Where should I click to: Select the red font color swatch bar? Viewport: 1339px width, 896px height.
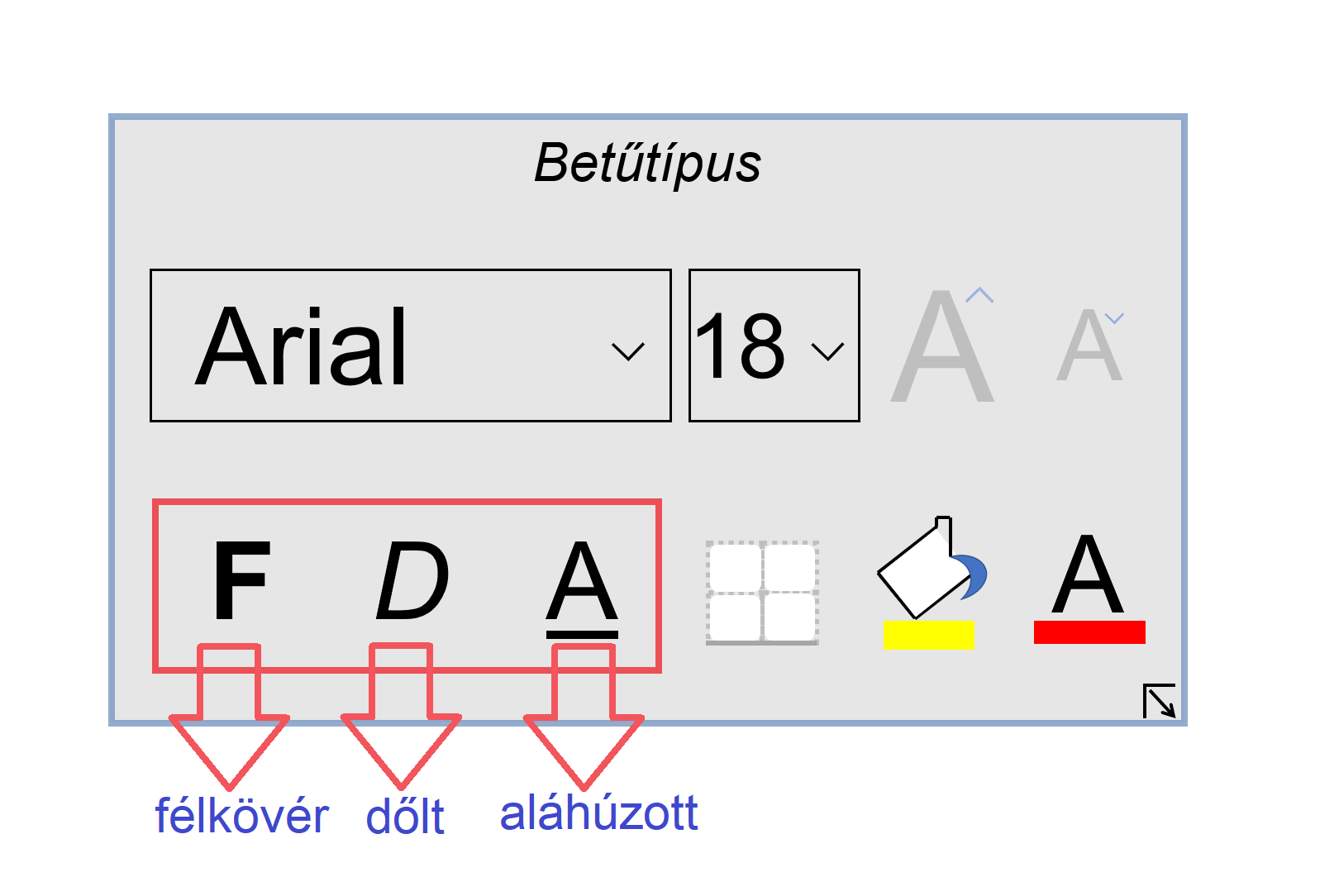pos(1089,632)
